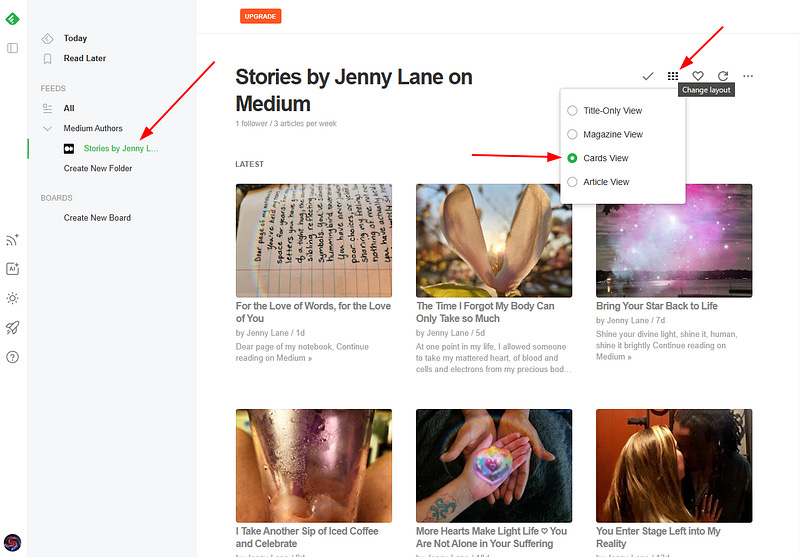
Task: Click the All feeds list icon
Action: point(47,108)
